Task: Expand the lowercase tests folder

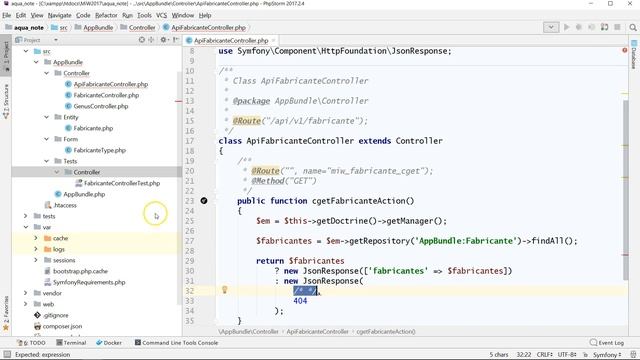Action: 26,216
